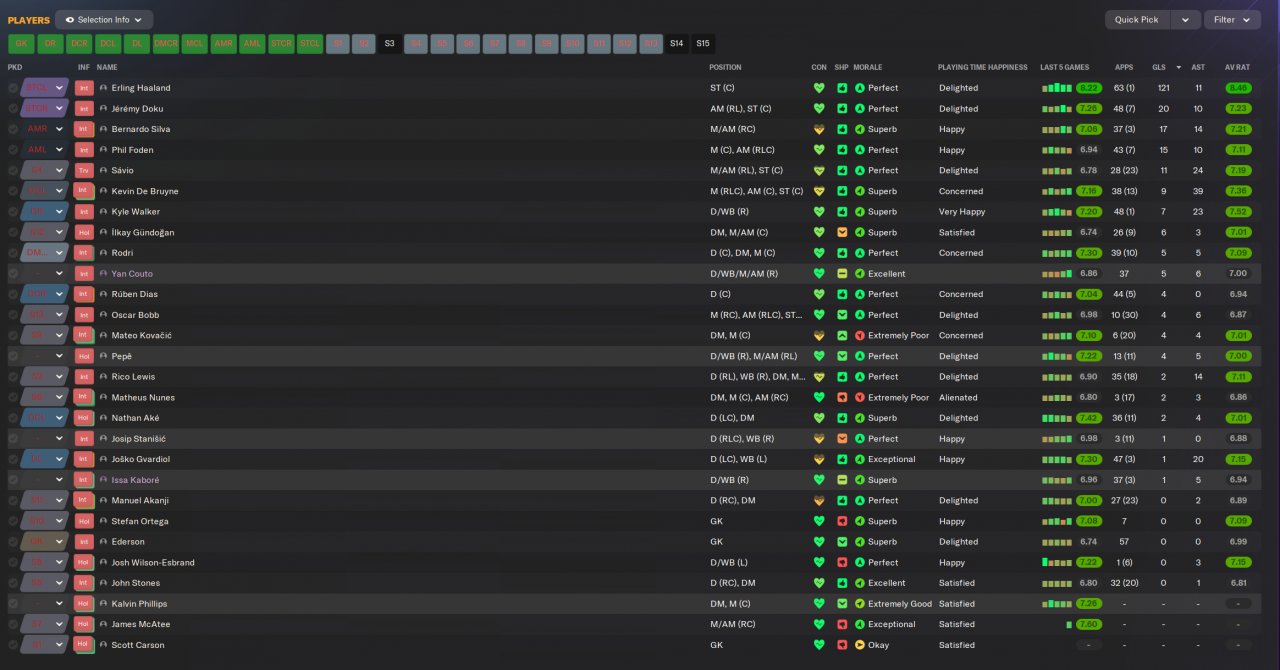
Task: Open the Selection Info dropdown
Action: click(104, 20)
